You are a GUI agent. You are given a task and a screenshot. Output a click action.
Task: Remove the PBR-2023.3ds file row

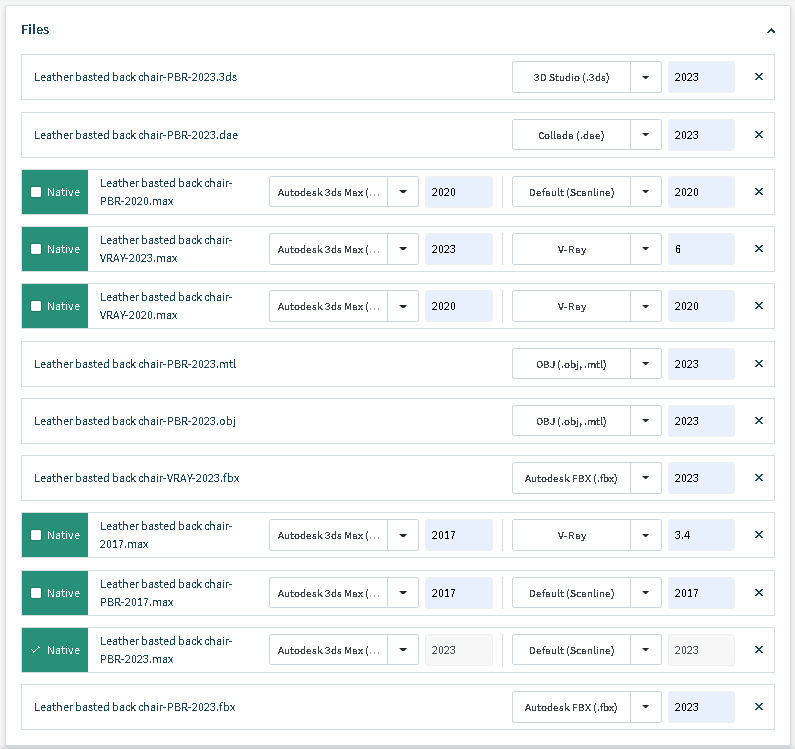[x=758, y=77]
